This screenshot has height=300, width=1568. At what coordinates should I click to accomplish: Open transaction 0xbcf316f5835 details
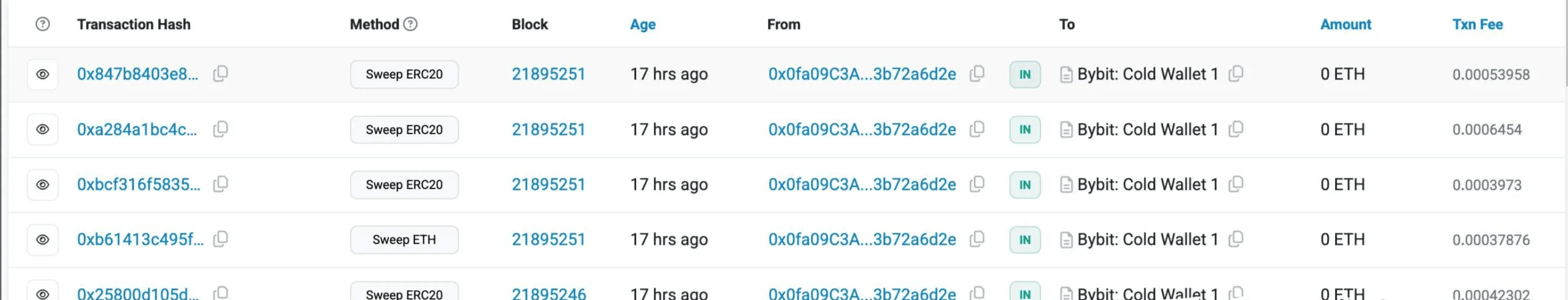click(139, 185)
